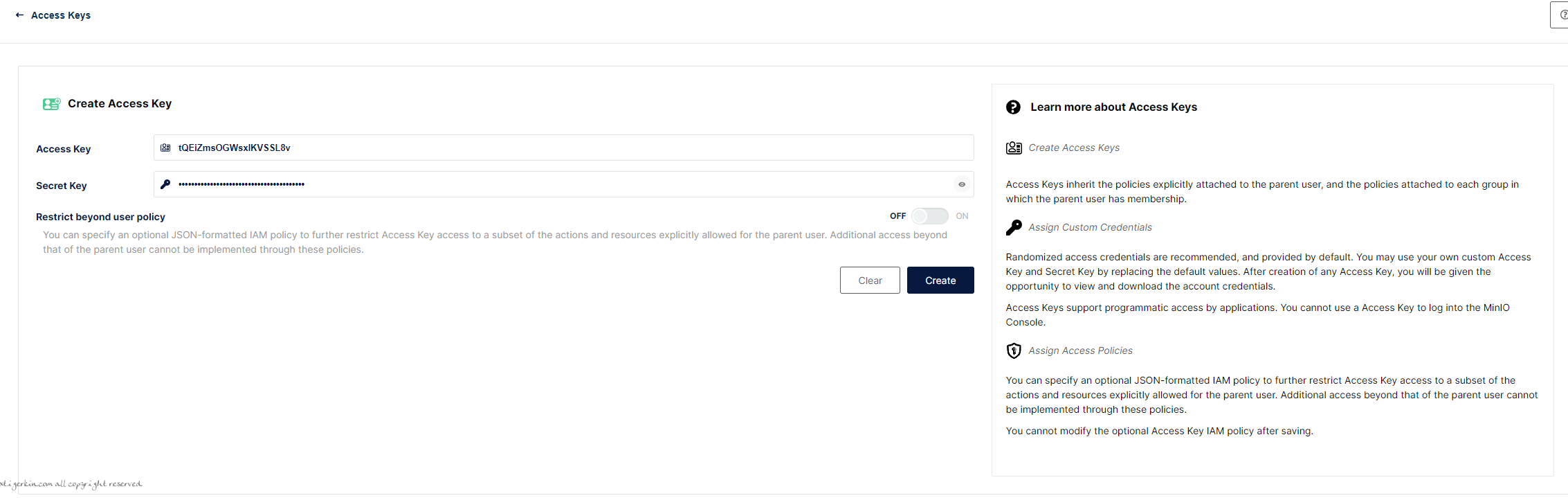Click the Create button
The image size is (1568, 498).
pyautogui.click(x=940, y=281)
